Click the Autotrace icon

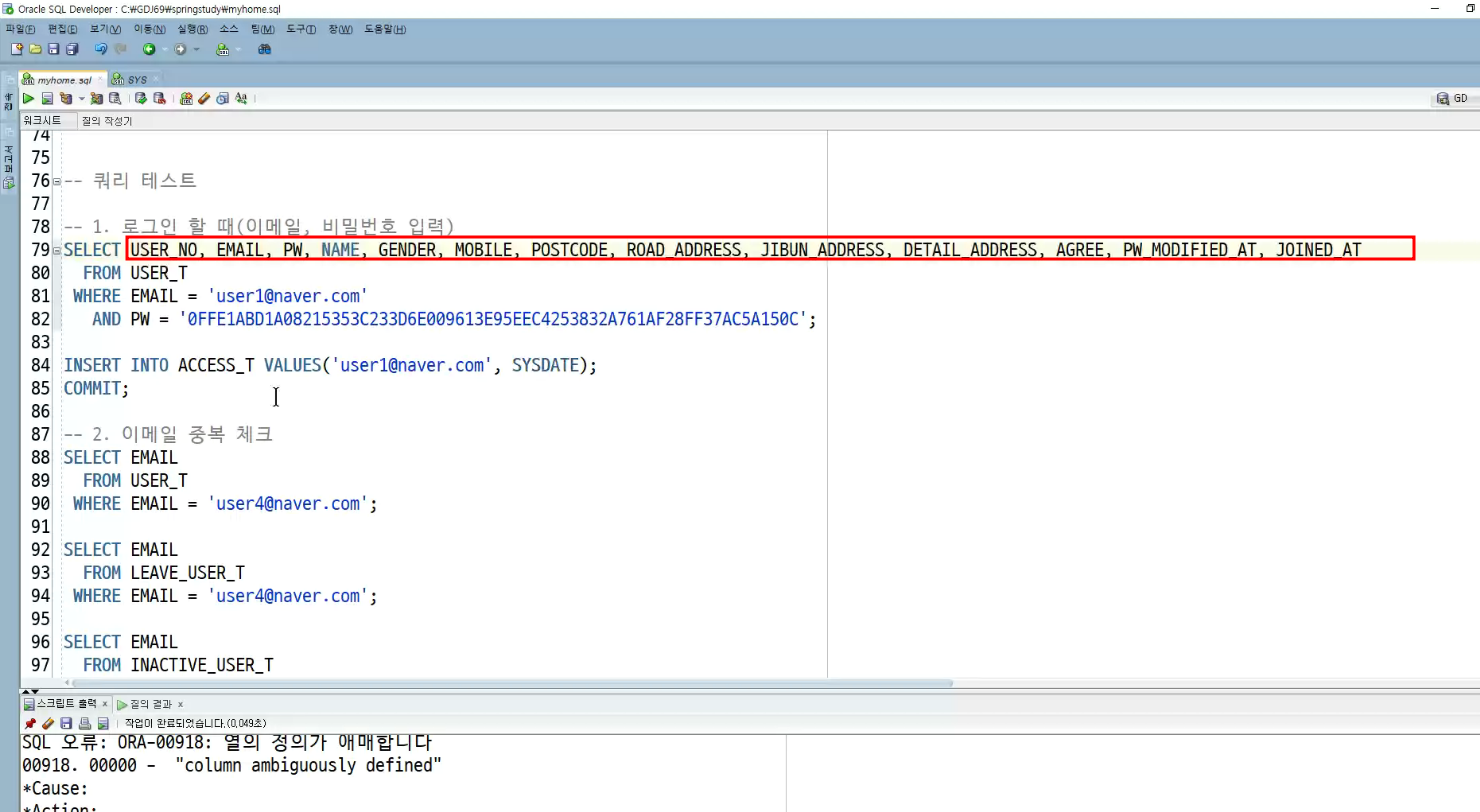point(96,98)
